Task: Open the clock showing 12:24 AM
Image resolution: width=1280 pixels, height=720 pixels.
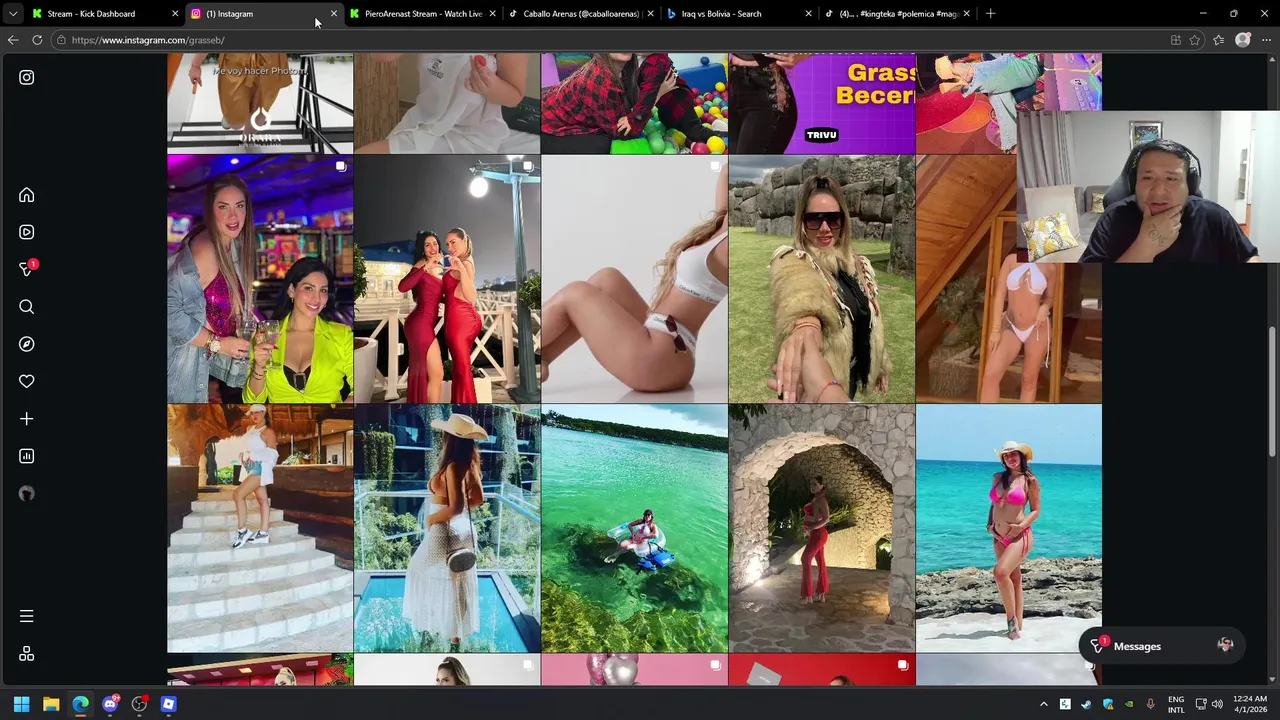Action: (1250, 704)
